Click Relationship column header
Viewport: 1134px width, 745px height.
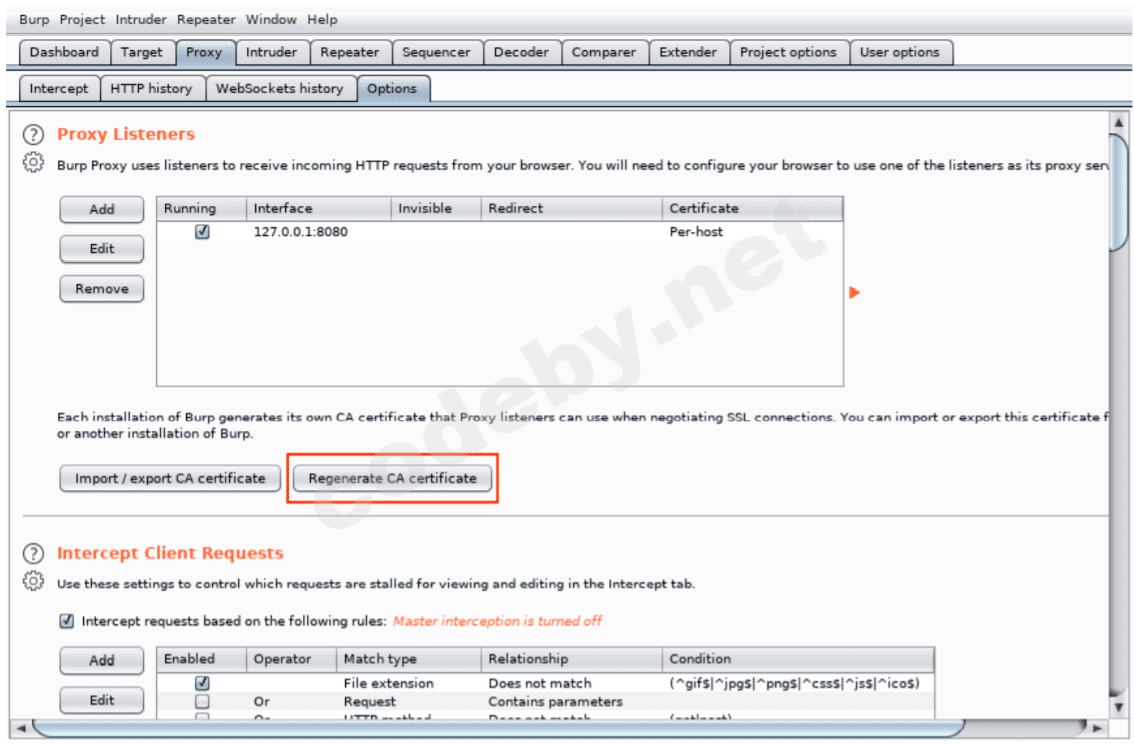(x=571, y=659)
